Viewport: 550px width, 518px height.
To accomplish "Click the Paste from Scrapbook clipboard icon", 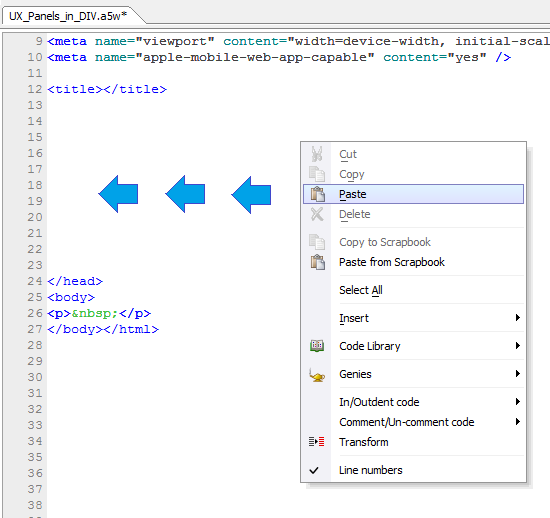I will point(317,262).
